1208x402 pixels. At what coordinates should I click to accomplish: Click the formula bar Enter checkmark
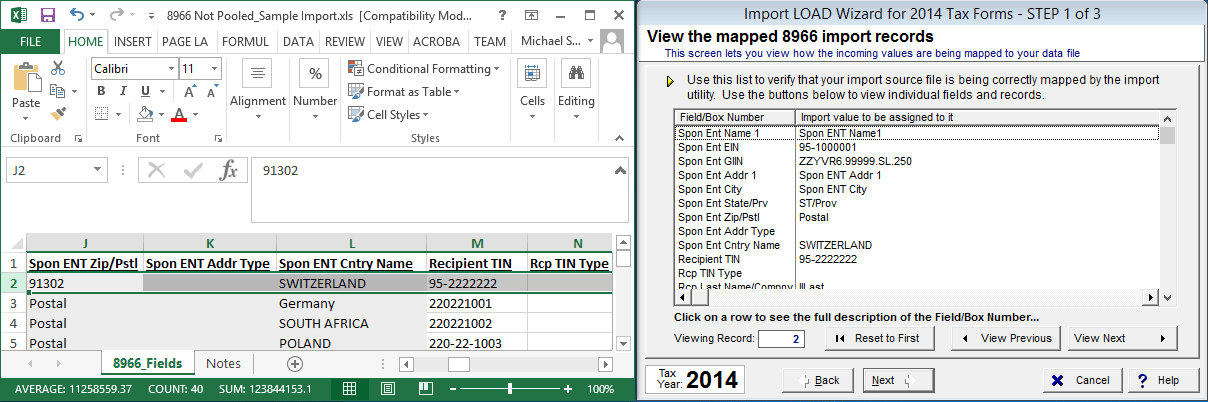pos(193,170)
